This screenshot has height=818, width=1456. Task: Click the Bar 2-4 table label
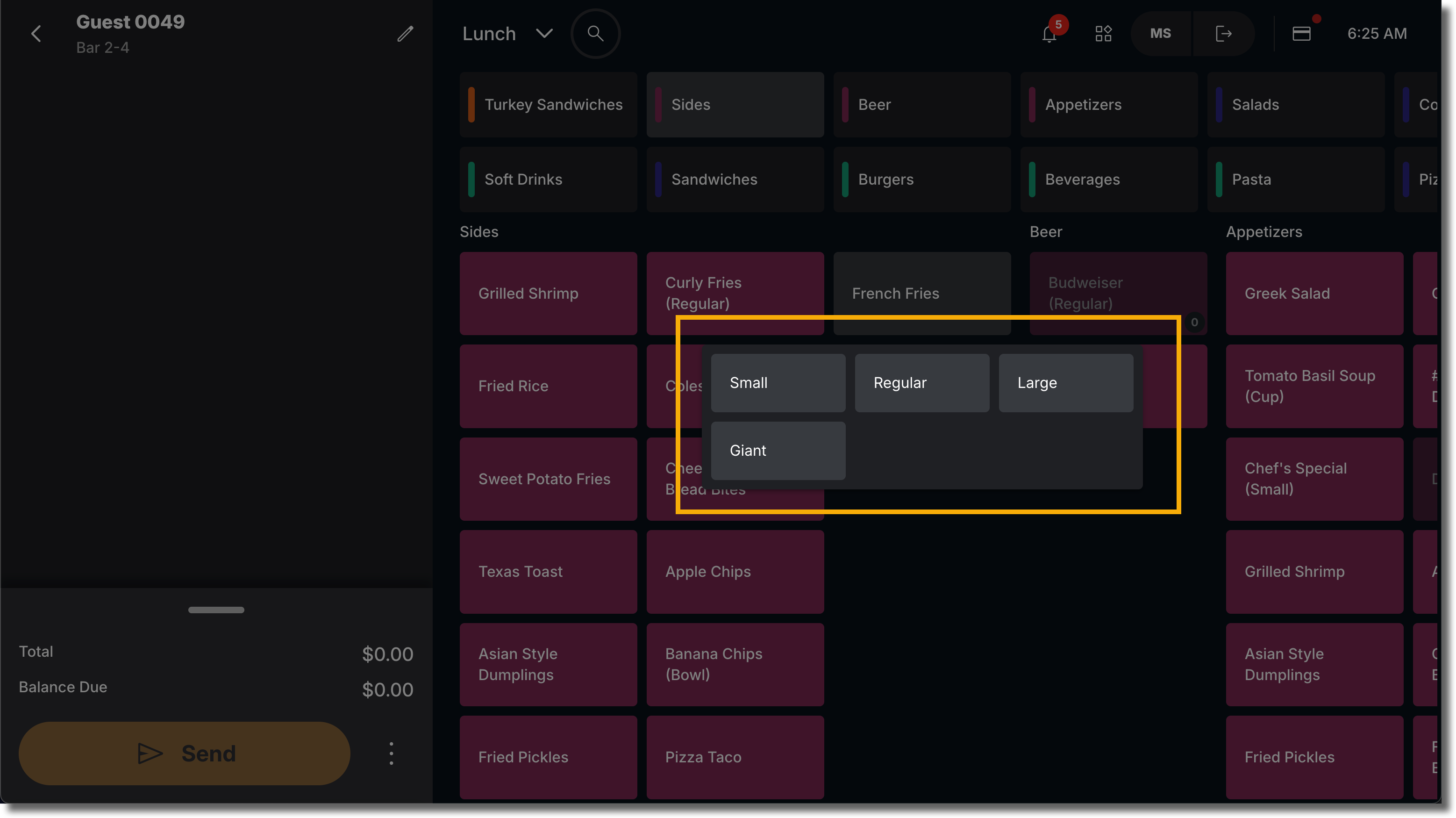(103, 48)
